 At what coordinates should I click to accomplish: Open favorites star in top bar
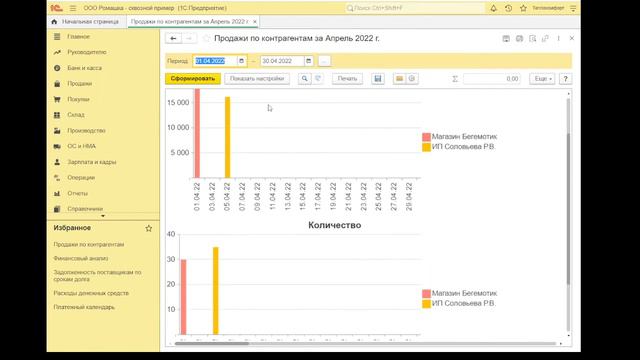[x=523, y=8]
